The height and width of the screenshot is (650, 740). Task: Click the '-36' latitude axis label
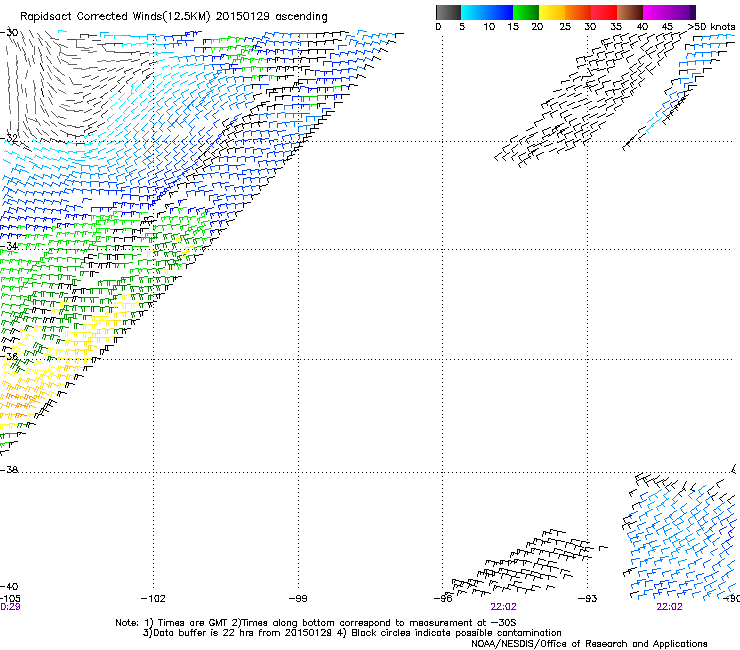point(9,356)
